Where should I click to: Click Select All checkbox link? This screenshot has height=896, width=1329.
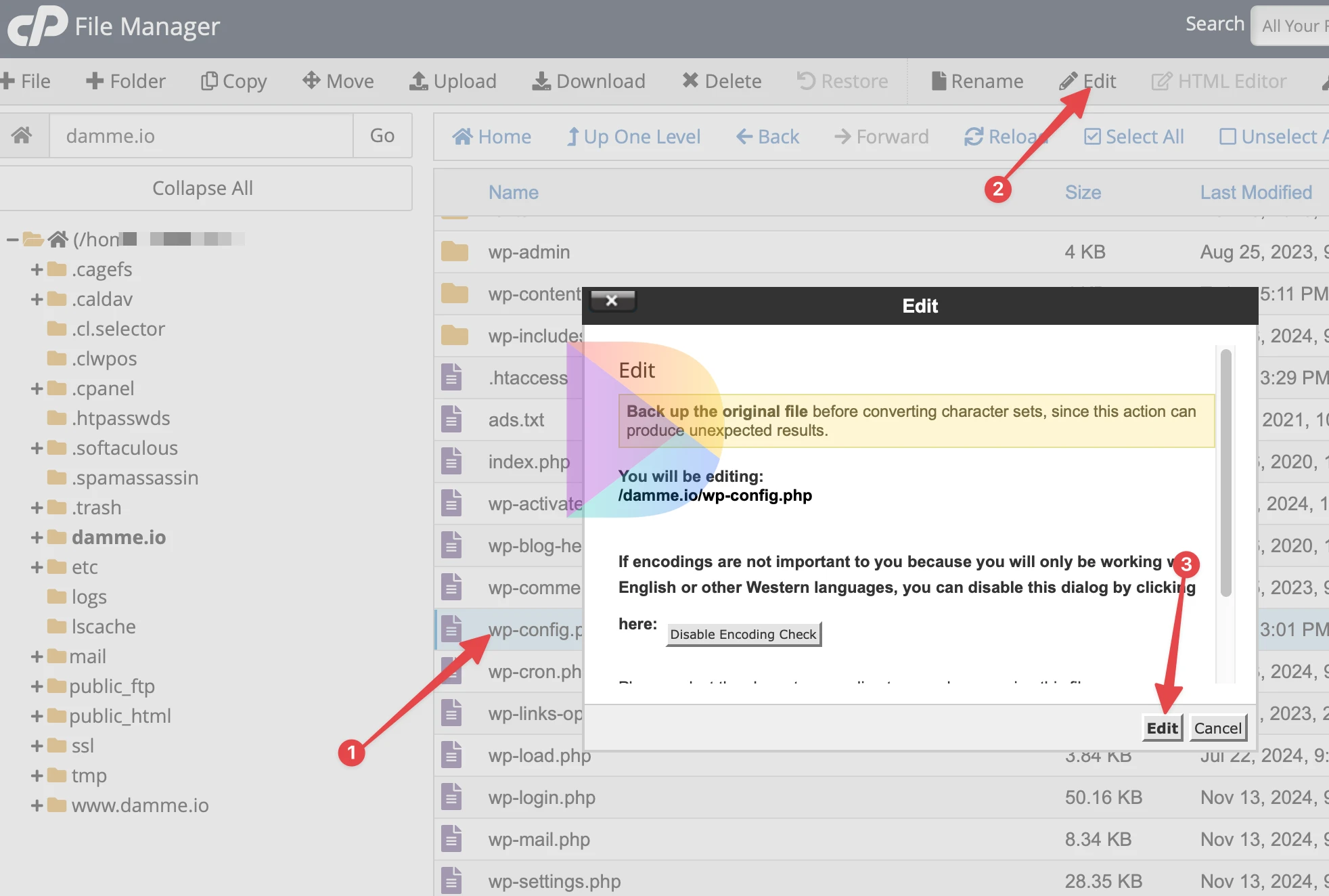pyautogui.click(x=1133, y=137)
